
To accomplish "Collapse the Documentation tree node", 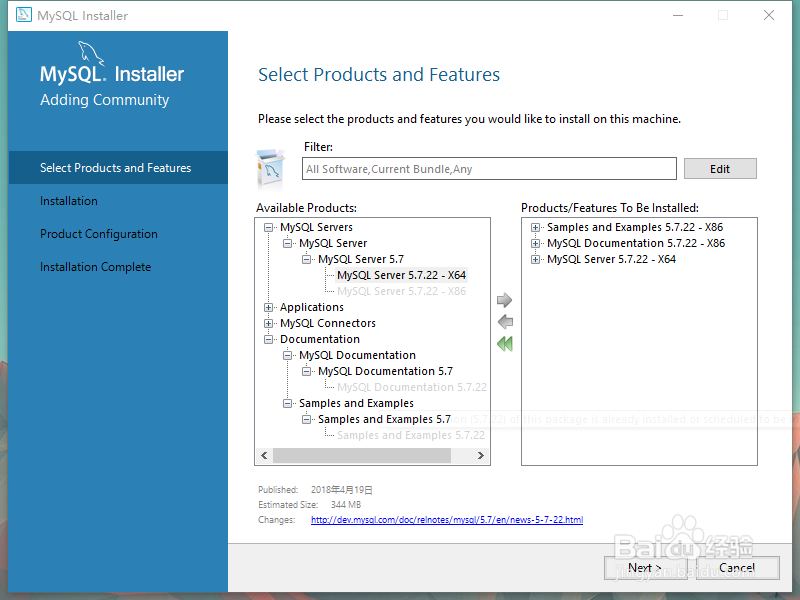I will (x=268, y=339).
